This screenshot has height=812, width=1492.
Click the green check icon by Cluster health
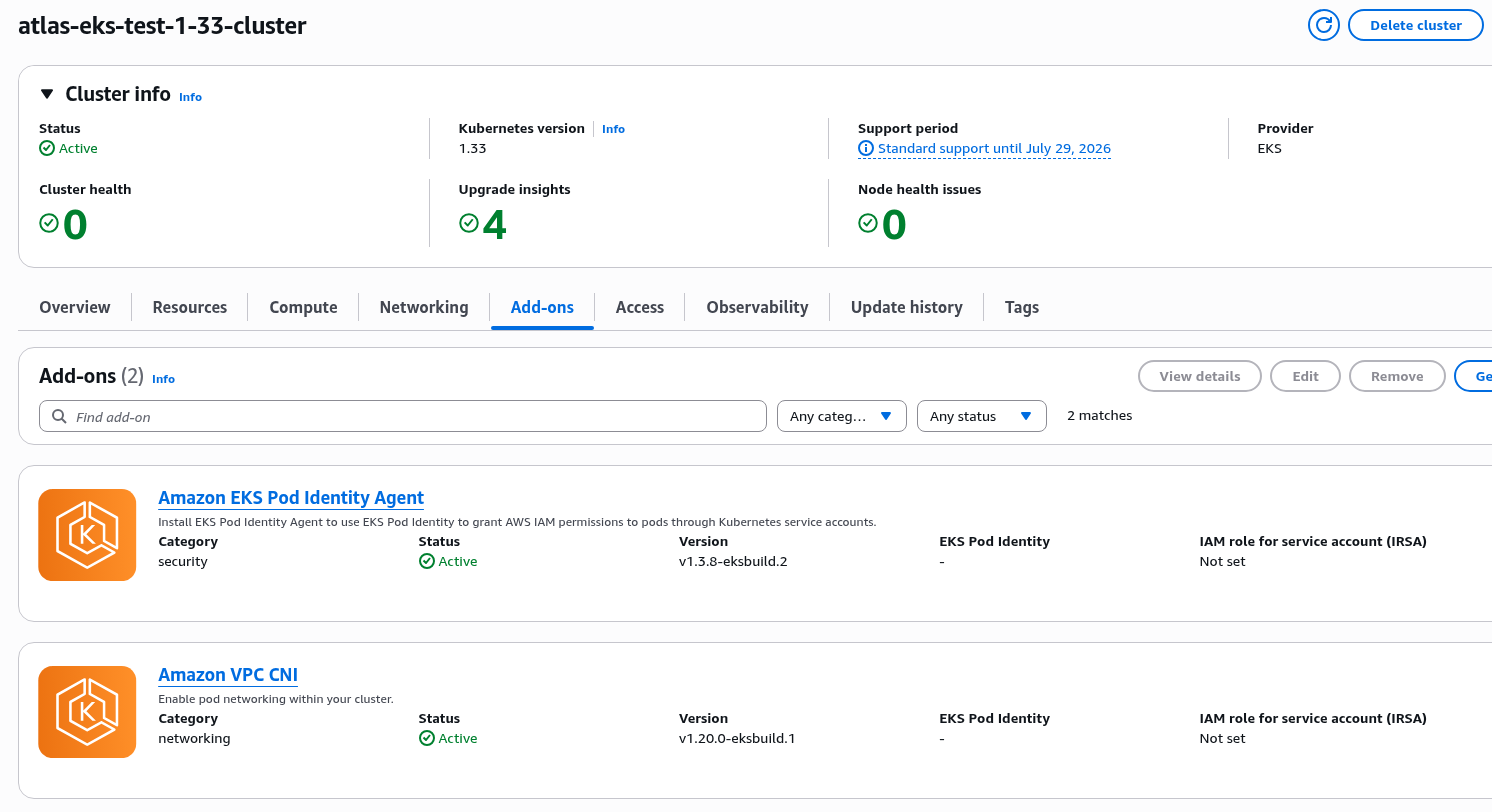click(48, 223)
